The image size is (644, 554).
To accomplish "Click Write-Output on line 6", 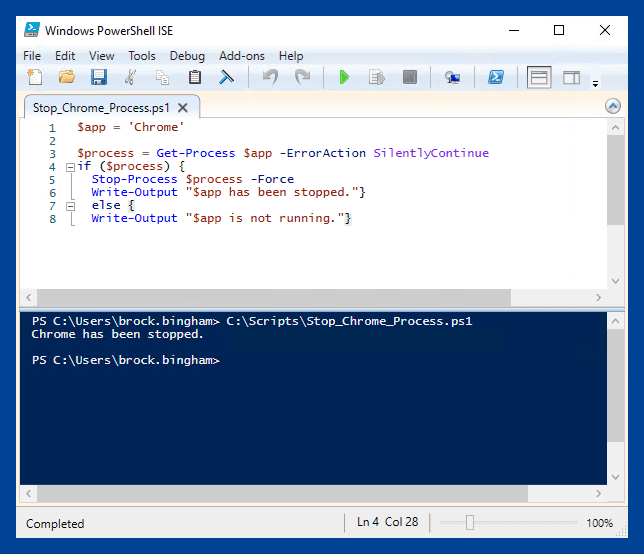I will pos(134,192).
